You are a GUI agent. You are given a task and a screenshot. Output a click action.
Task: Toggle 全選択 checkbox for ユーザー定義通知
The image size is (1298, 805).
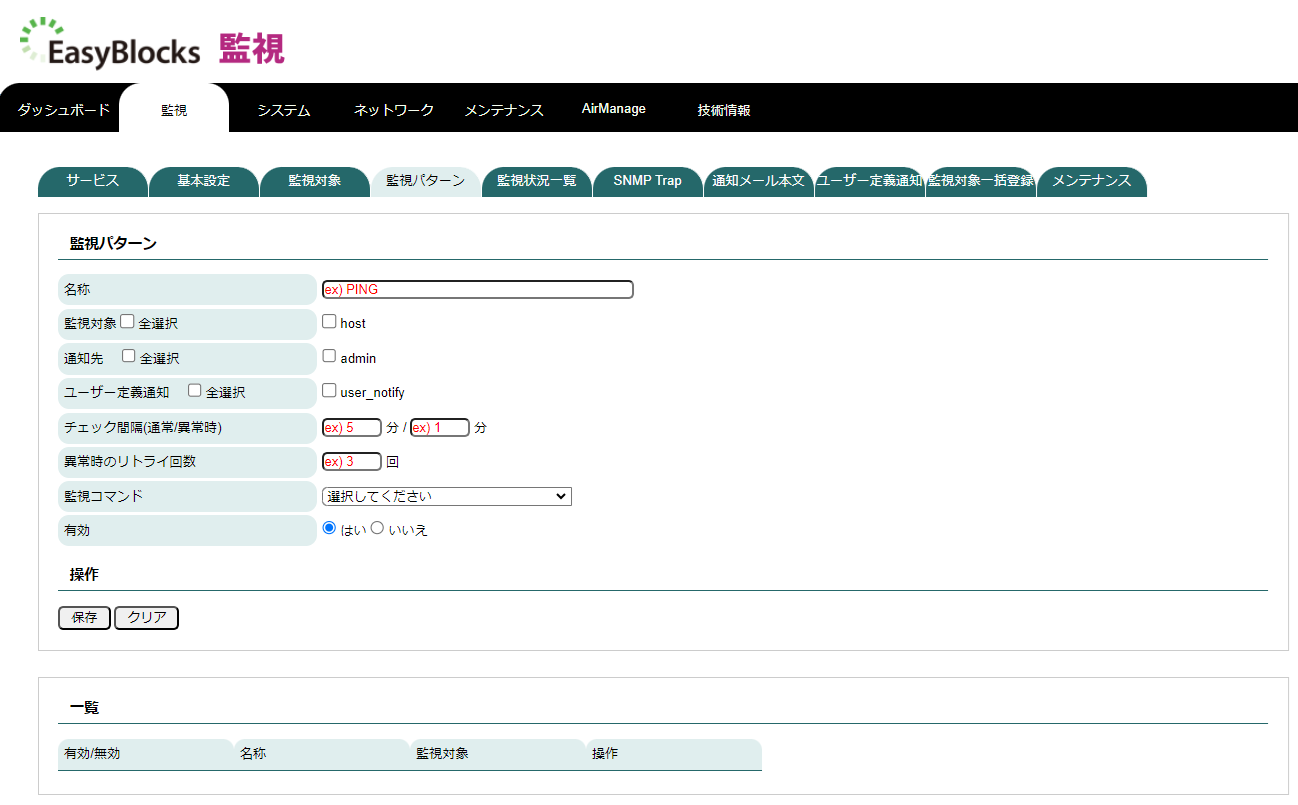[x=195, y=391]
